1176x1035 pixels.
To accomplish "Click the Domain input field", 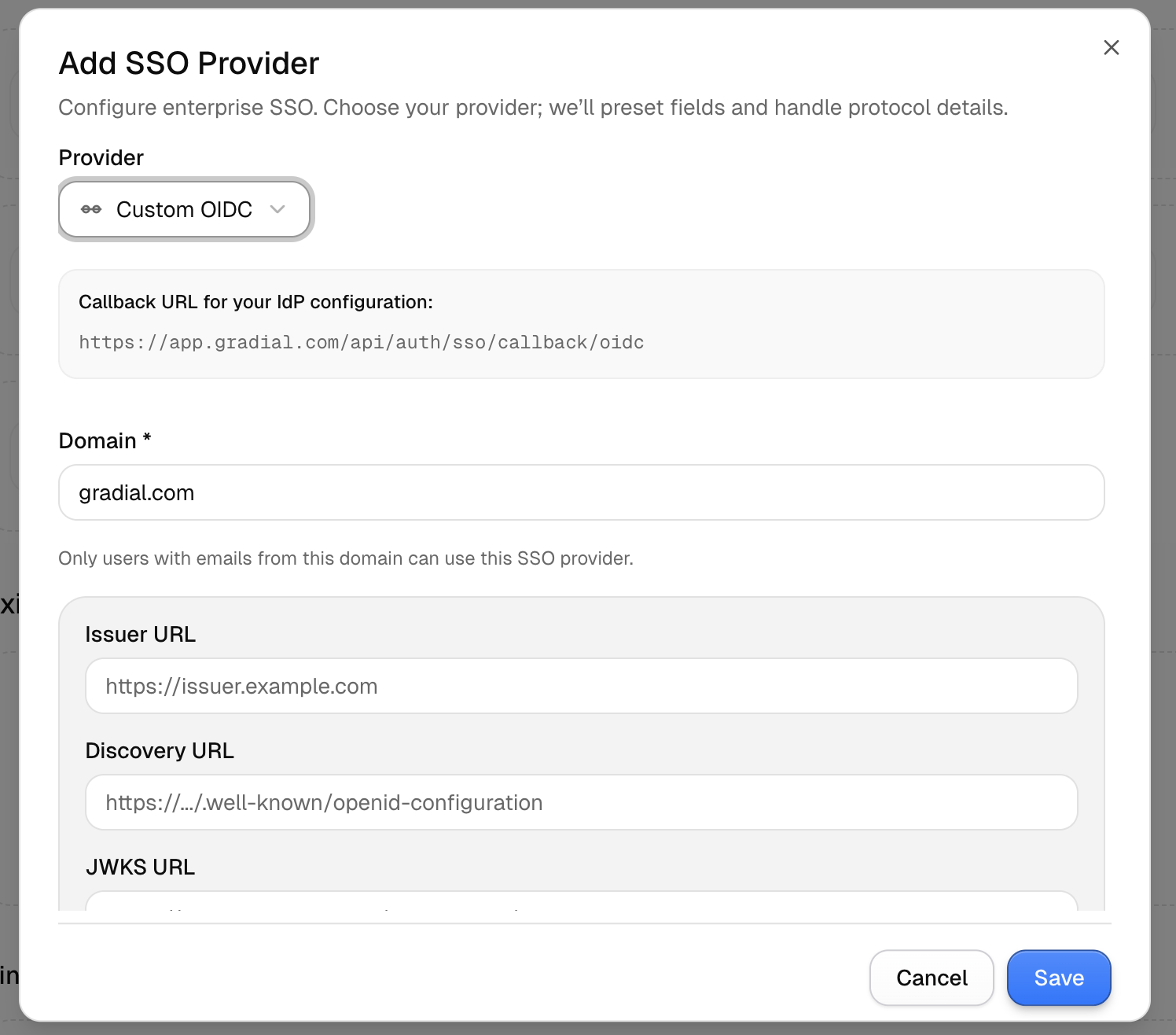I will pos(582,492).
